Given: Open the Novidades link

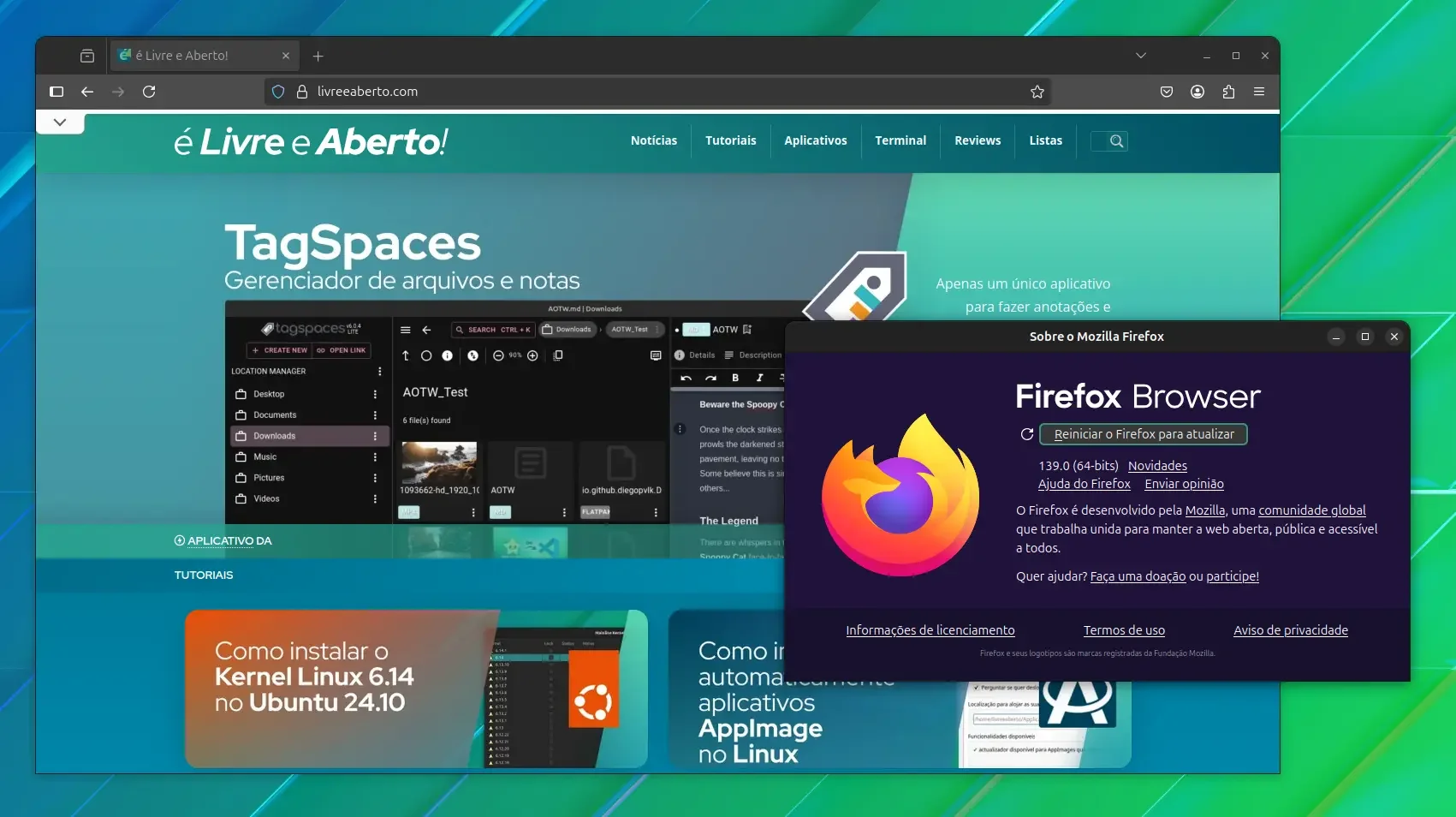Looking at the screenshot, I should click(1157, 466).
